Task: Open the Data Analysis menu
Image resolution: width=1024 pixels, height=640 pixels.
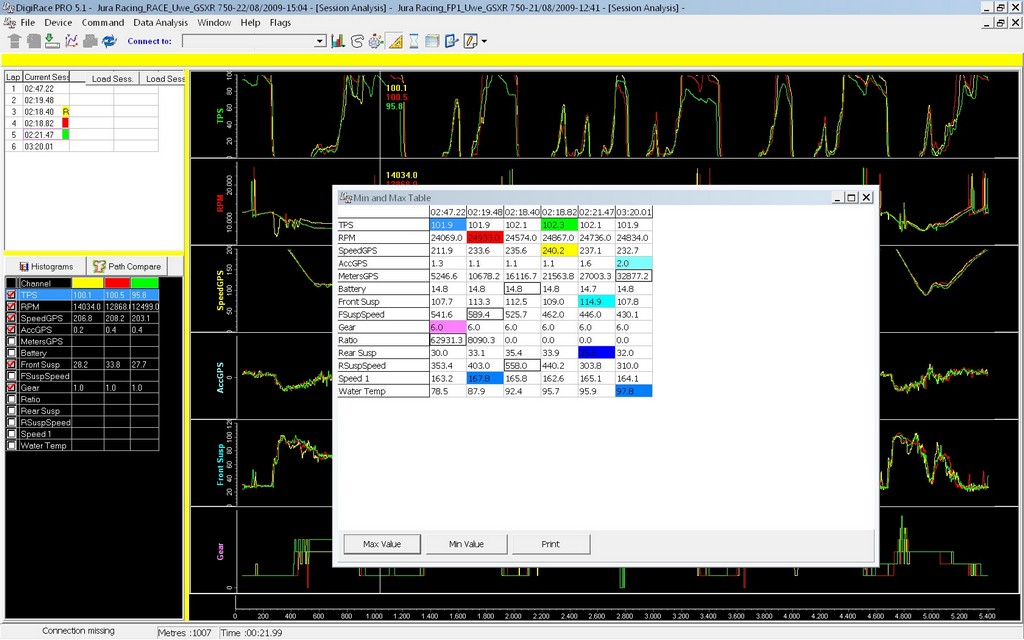Action: tap(160, 22)
